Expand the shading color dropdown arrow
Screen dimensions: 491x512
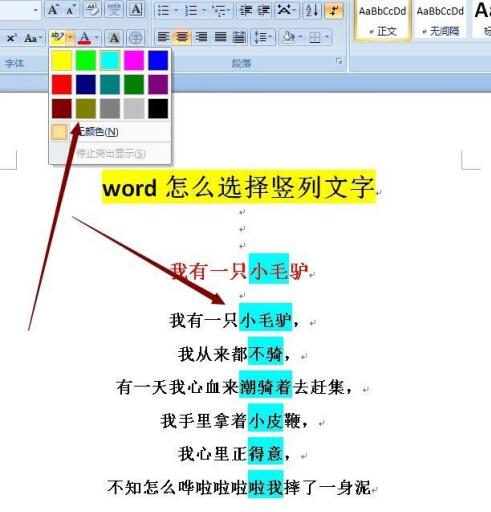click(300, 37)
